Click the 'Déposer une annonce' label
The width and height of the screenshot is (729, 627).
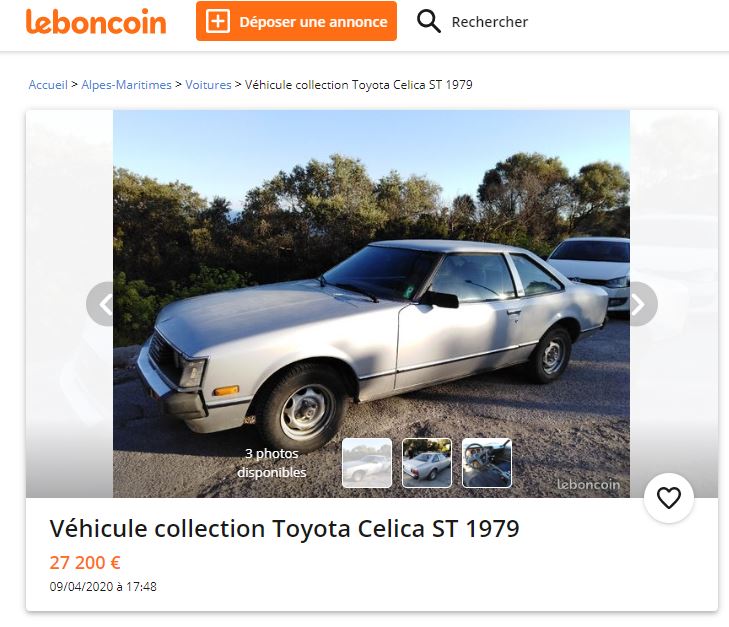(x=313, y=22)
